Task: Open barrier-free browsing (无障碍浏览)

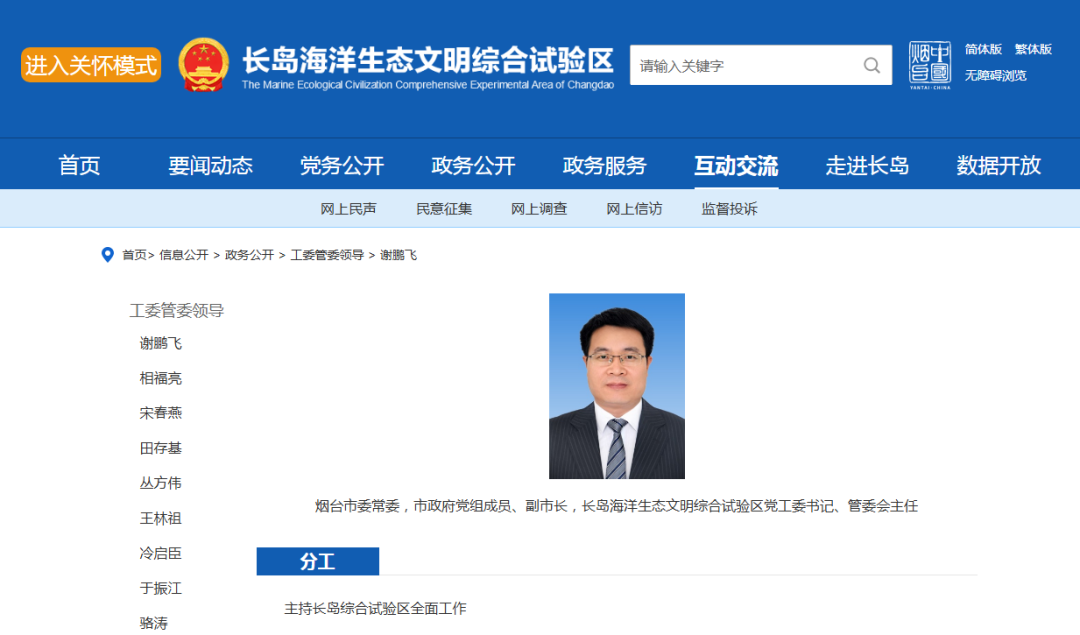Action: (x=995, y=75)
